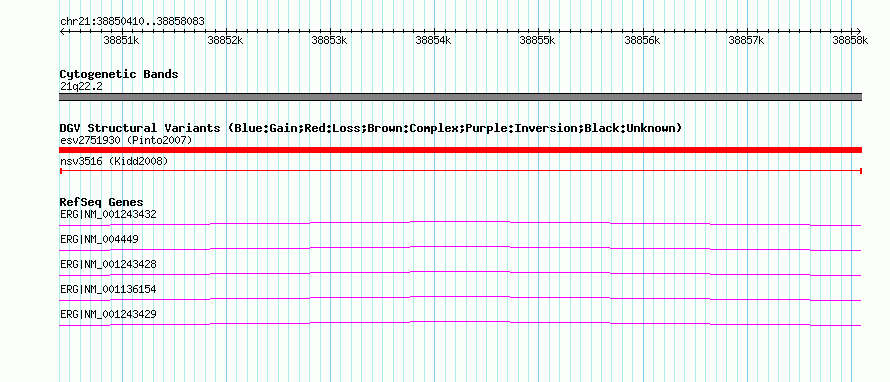Click the 38852k ruler tick label
Viewport: 890px width, 382px height.
pyautogui.click(x=225, y=40)
